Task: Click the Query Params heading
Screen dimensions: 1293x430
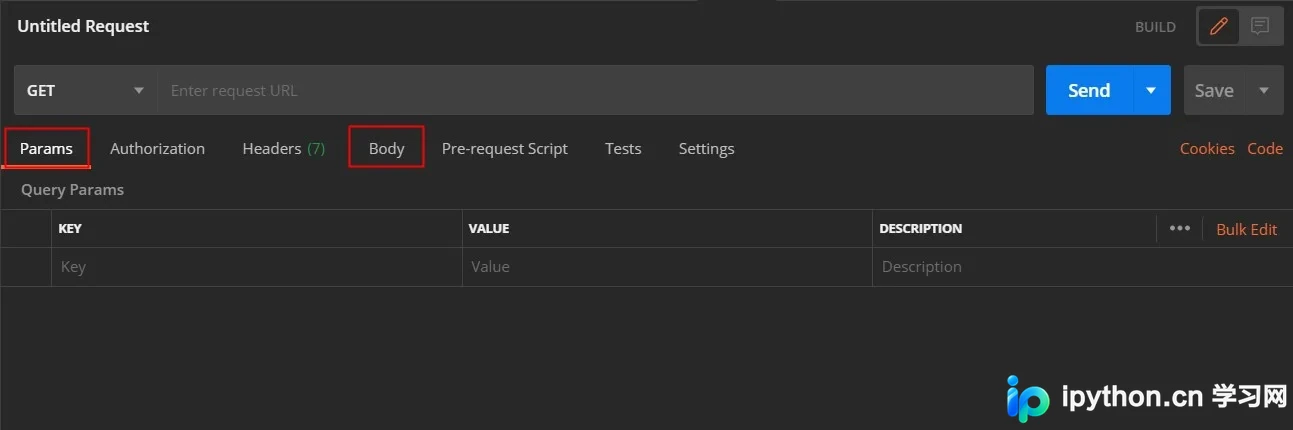Action: [x=72, y=189]
